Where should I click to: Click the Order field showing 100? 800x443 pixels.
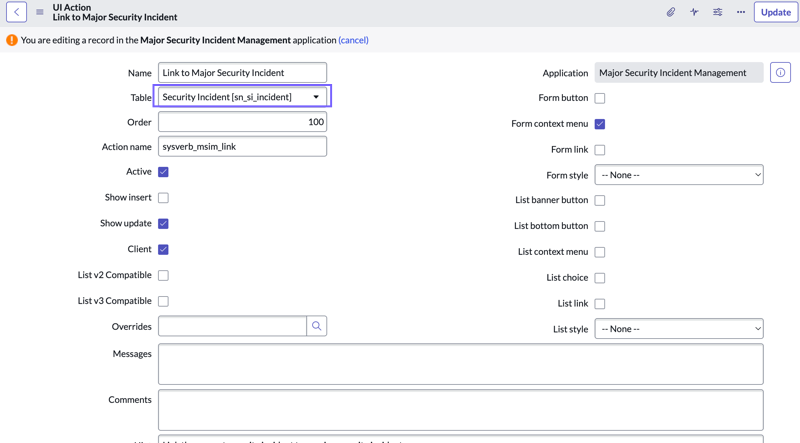pos(242,121)
